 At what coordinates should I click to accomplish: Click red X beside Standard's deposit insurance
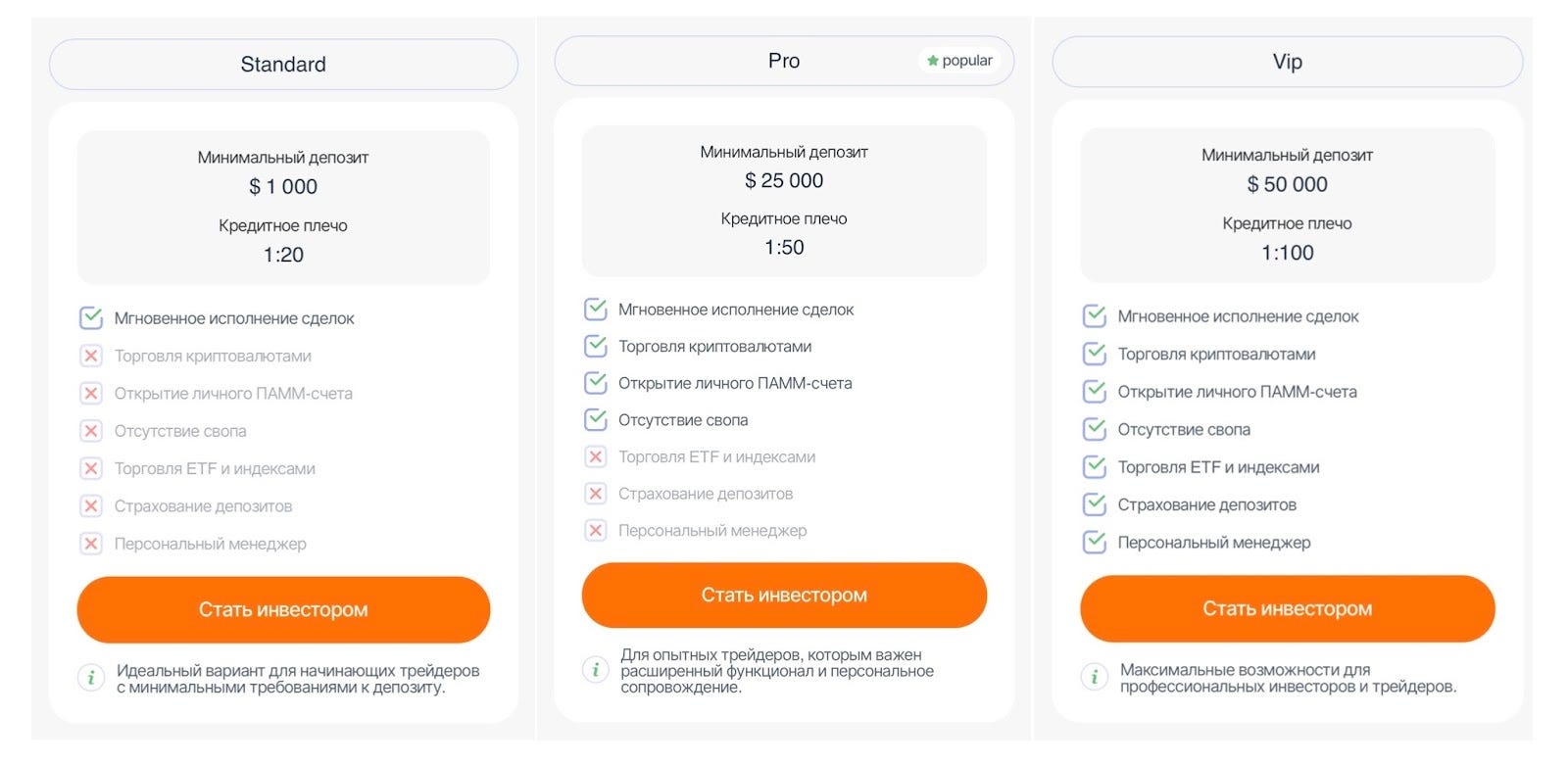(x=91, y=506)
